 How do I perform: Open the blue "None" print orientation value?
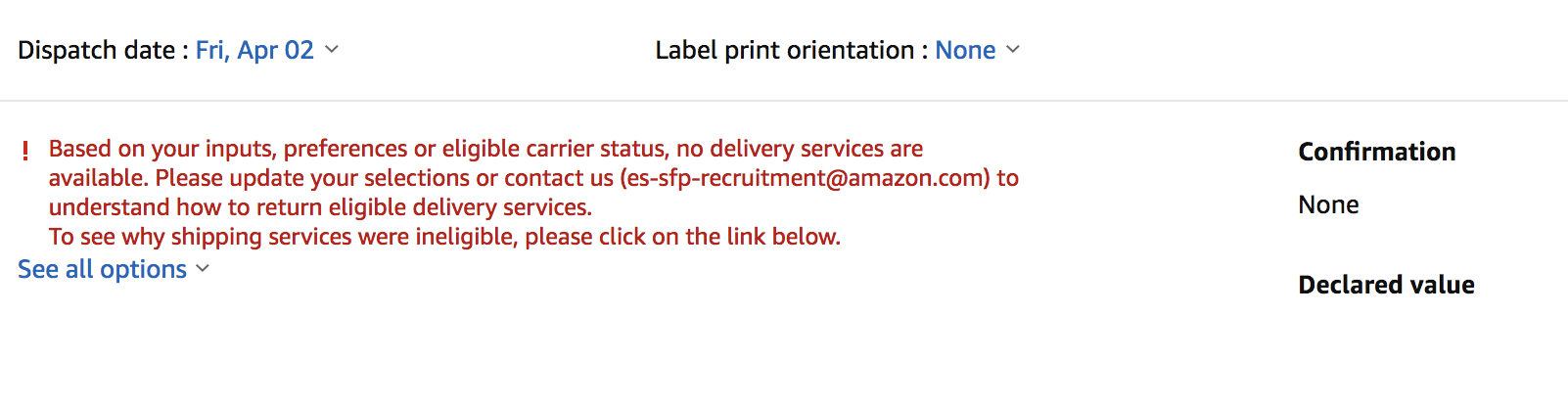pos(965,50)
